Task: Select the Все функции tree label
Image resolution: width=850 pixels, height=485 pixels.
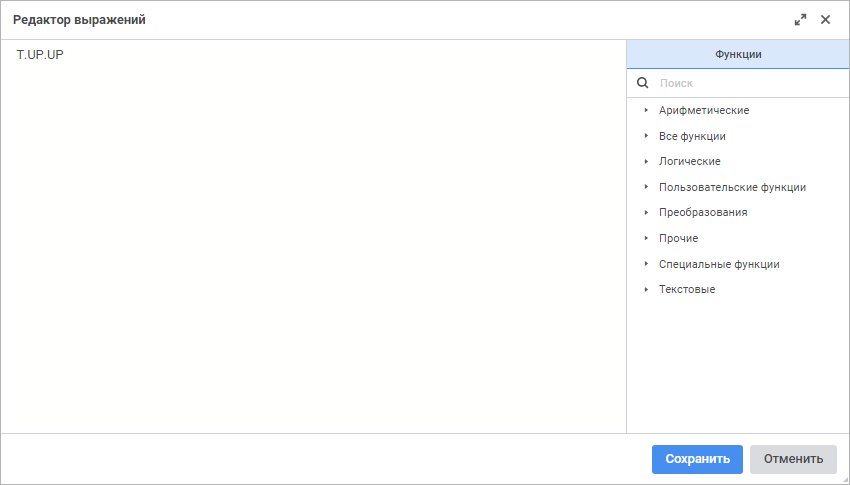Action: click(x=692, y=136)
